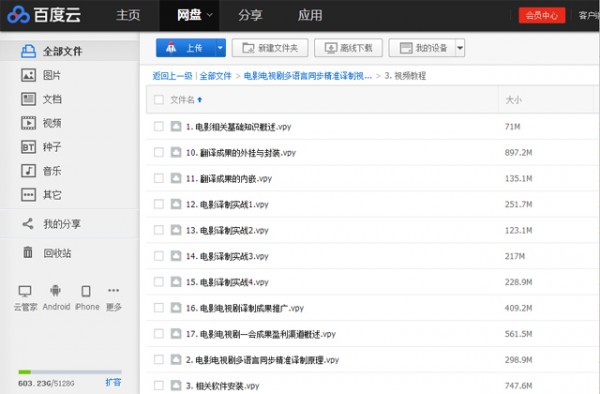
Task: Check the box for 16. 电影电视剧译制成果推广.vpy
Action: pyautogui.click(x=158, y=308)
